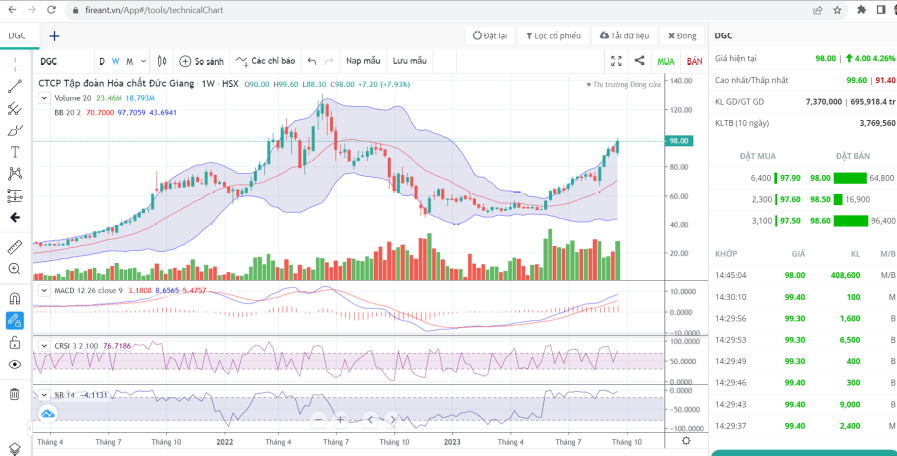897x456 pixels.
Task: Choose the text annotation tool
Action: (15, 152)
